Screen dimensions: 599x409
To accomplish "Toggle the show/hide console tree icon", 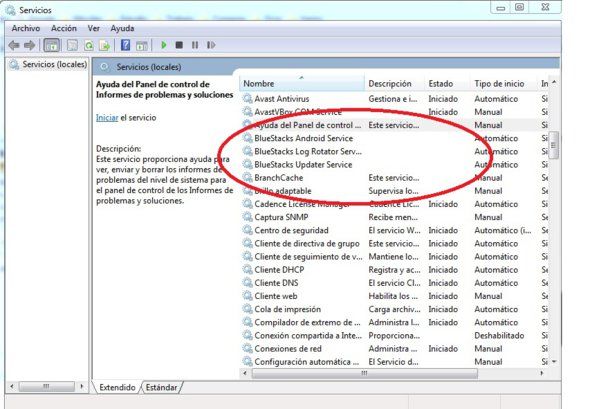I will click(x=52, y=45).
